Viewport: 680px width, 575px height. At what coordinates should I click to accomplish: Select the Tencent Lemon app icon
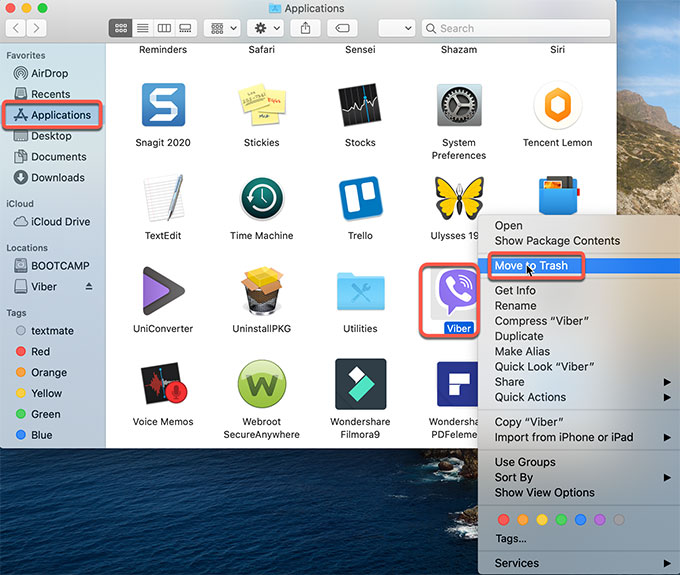[558, 105]
